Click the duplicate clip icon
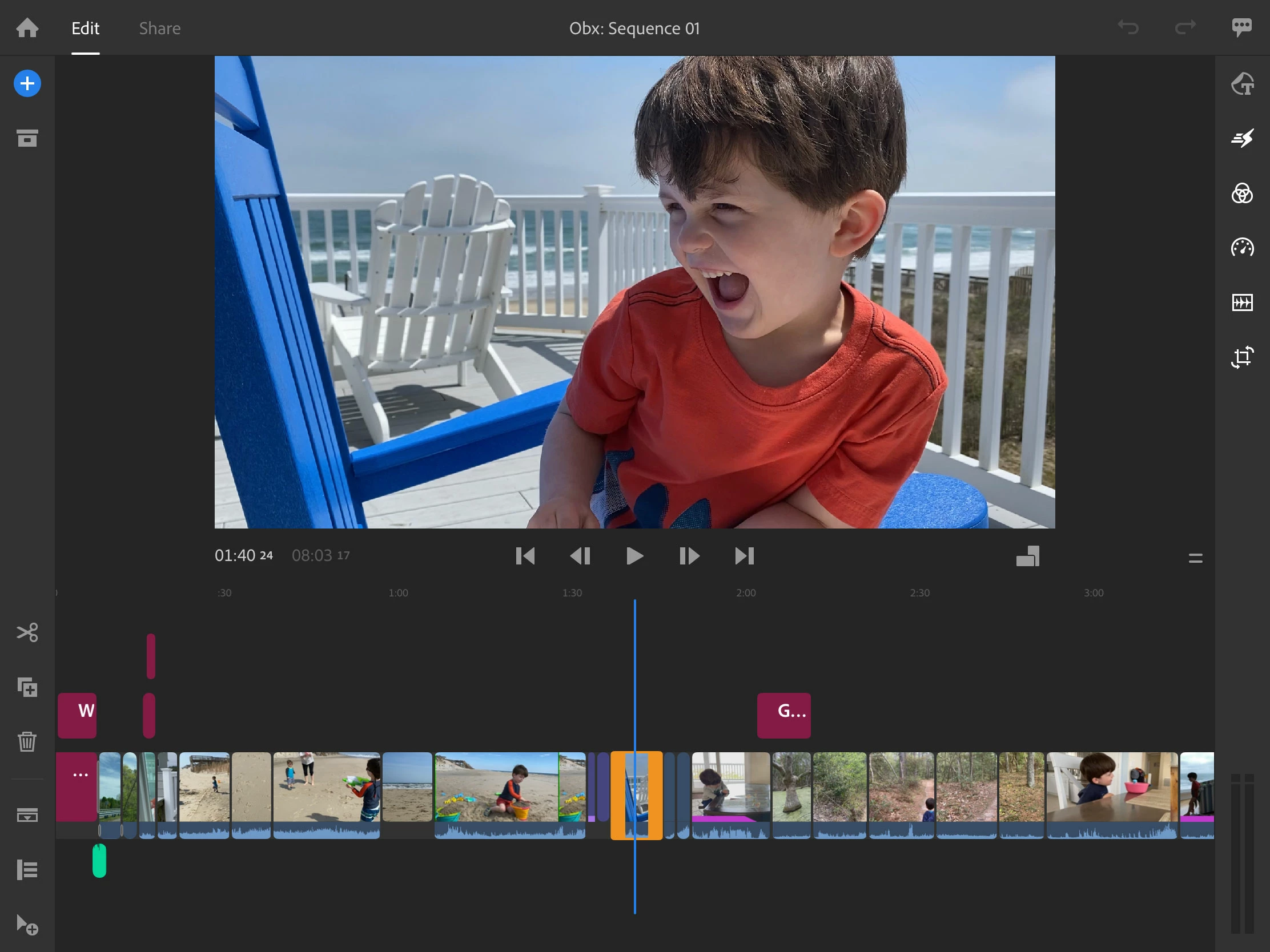1270x952 pixels. (x=27, y=687)
